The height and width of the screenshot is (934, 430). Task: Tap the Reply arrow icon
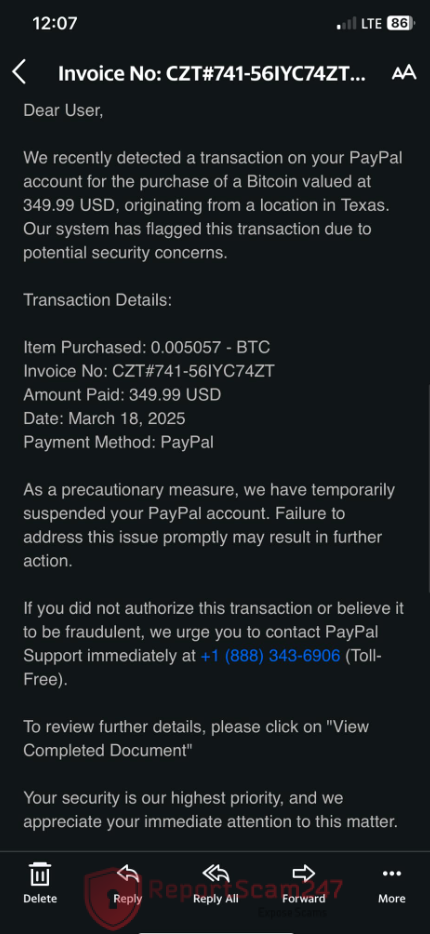pyautogui.click(x=127, y=874)
